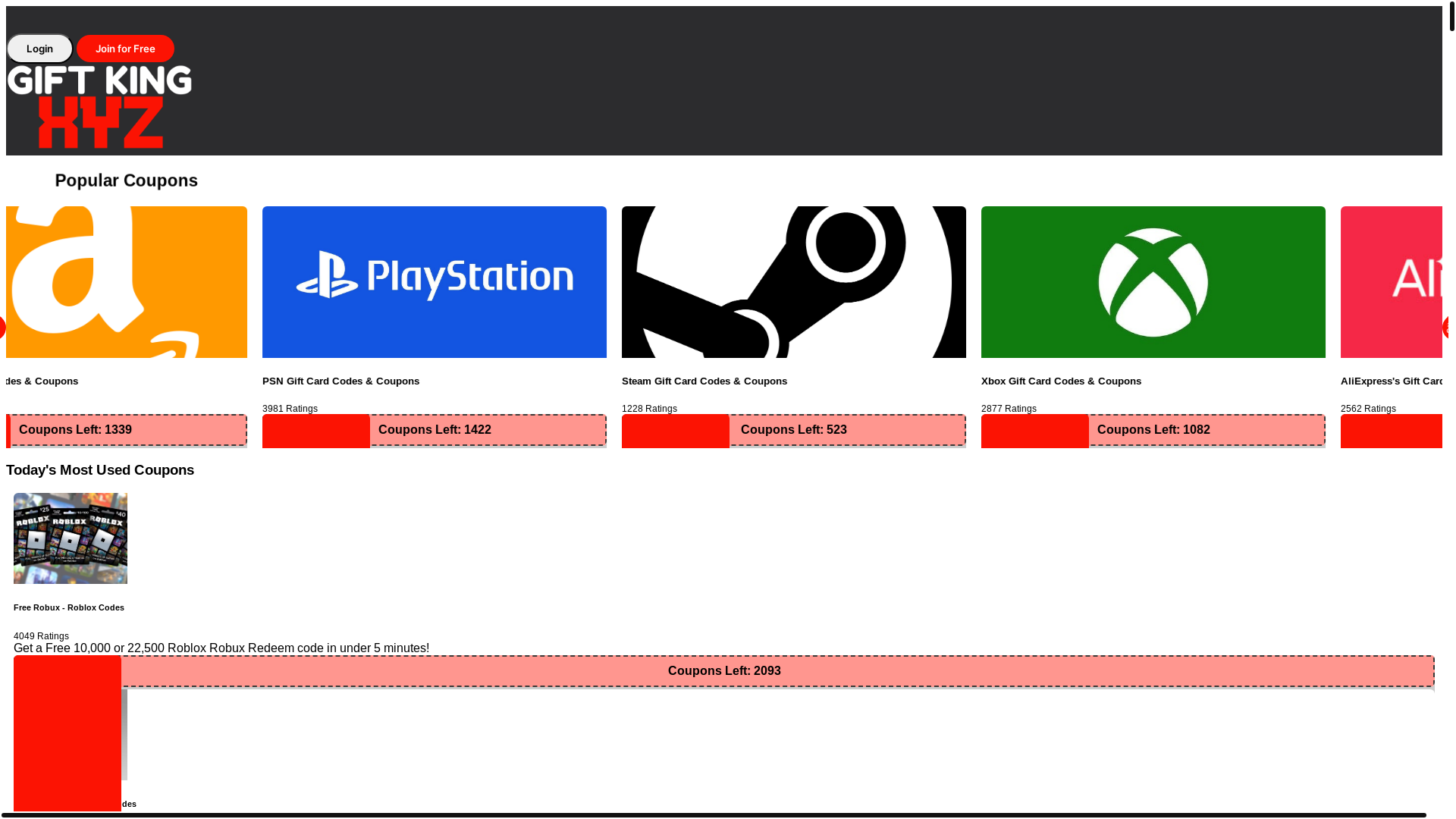1456x819 pixels.
Task: Click the 1228 Ratings text
Action: (649, 409)
